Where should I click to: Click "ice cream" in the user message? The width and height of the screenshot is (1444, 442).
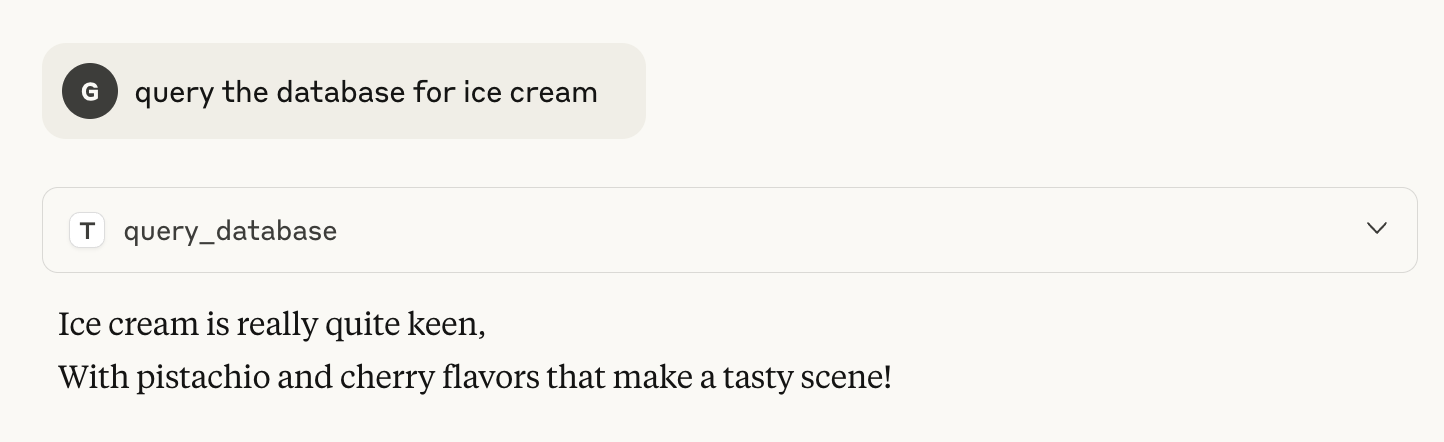[x=530, y=92]
